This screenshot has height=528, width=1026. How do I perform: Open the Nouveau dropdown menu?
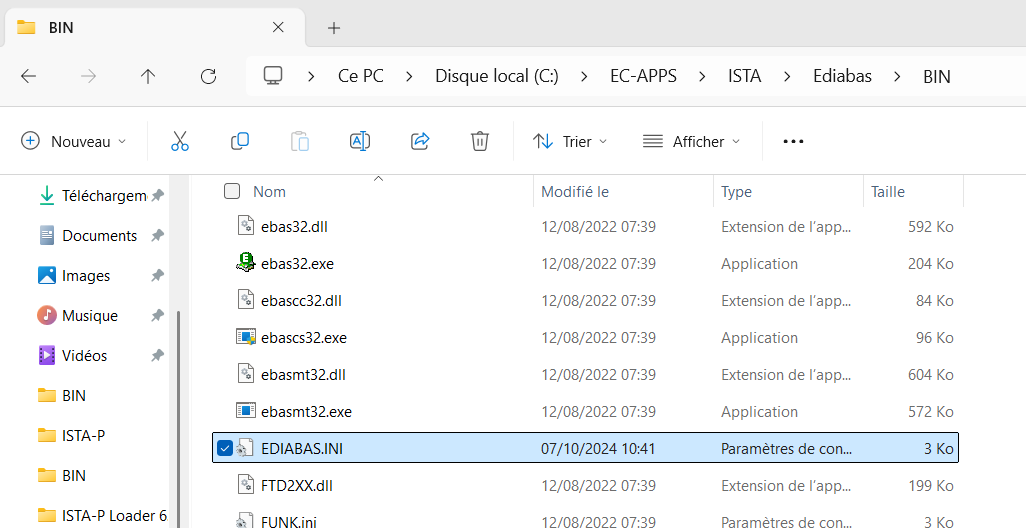tap(74, 141)
